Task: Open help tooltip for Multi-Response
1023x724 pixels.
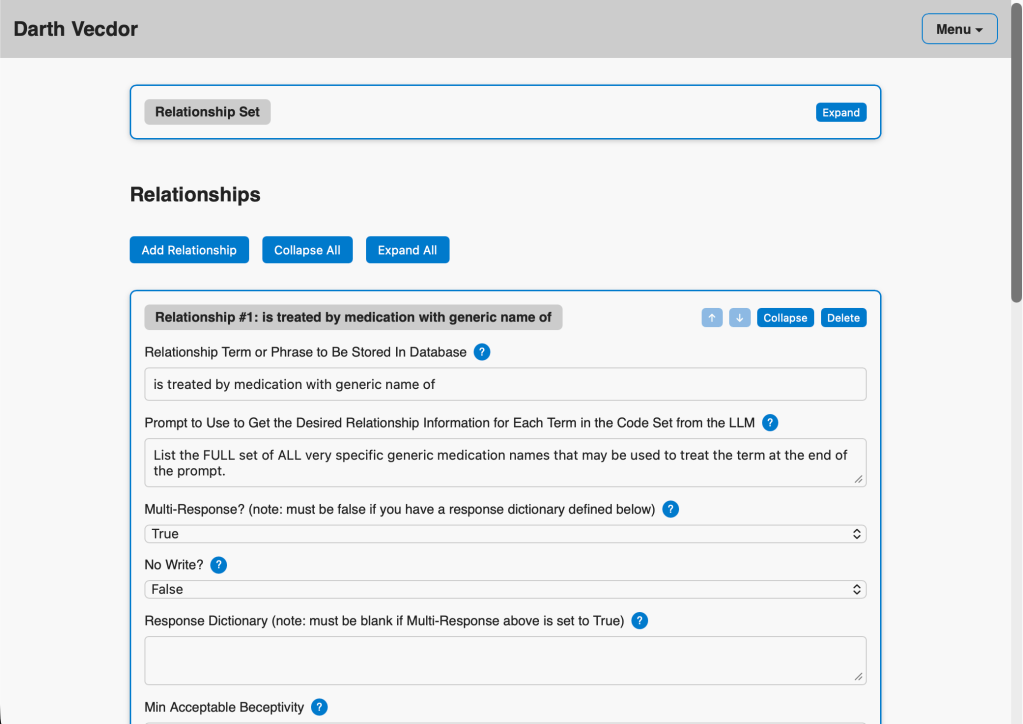Action: point(671,509)
